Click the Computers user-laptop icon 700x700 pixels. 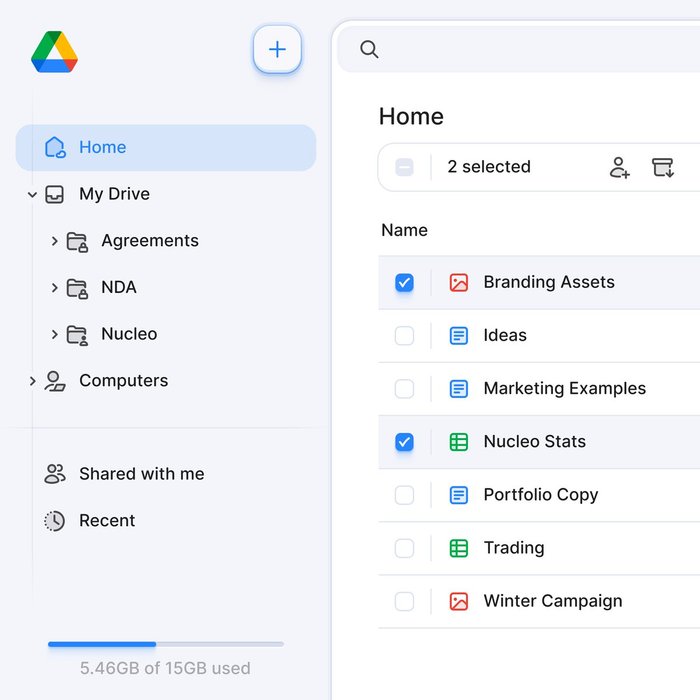coord(55,381)
